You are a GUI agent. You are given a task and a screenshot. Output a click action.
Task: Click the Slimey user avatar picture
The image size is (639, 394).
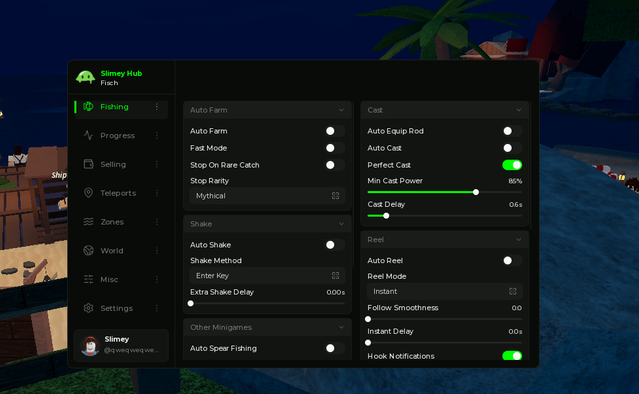click(x=90, y=346)
